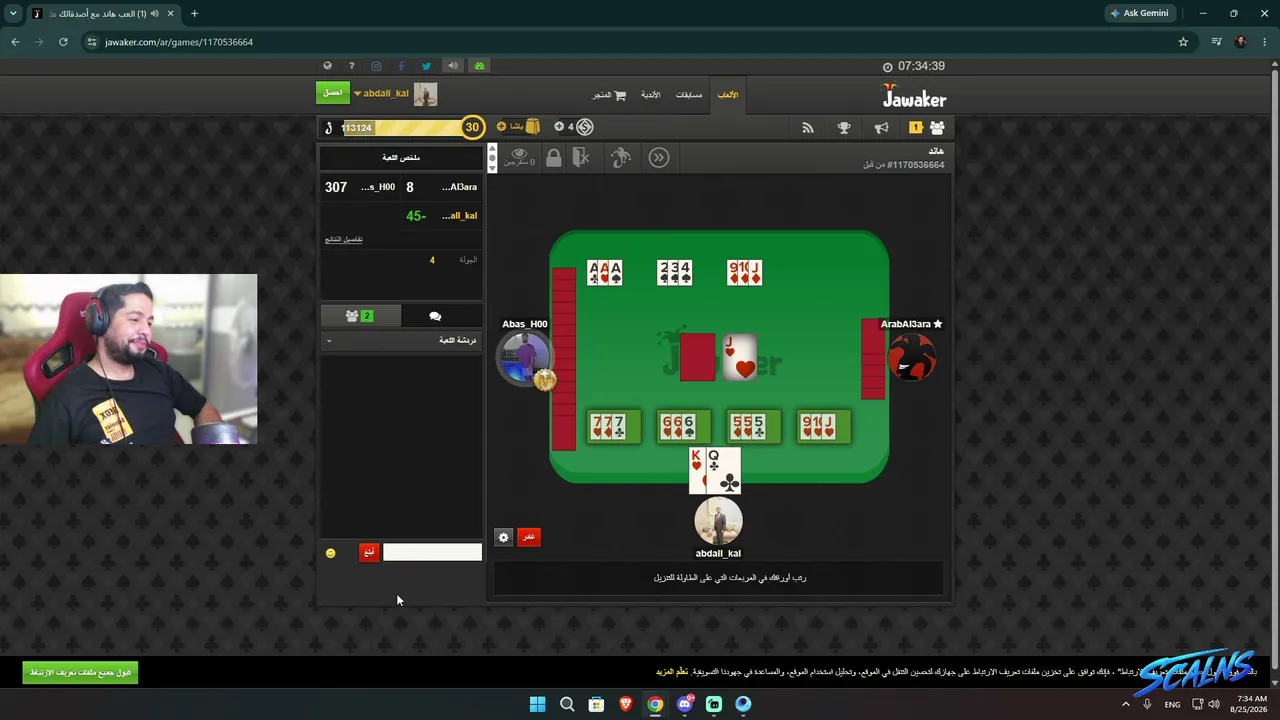Open abdall_kal player avatar at table

(x=718, y=521)
